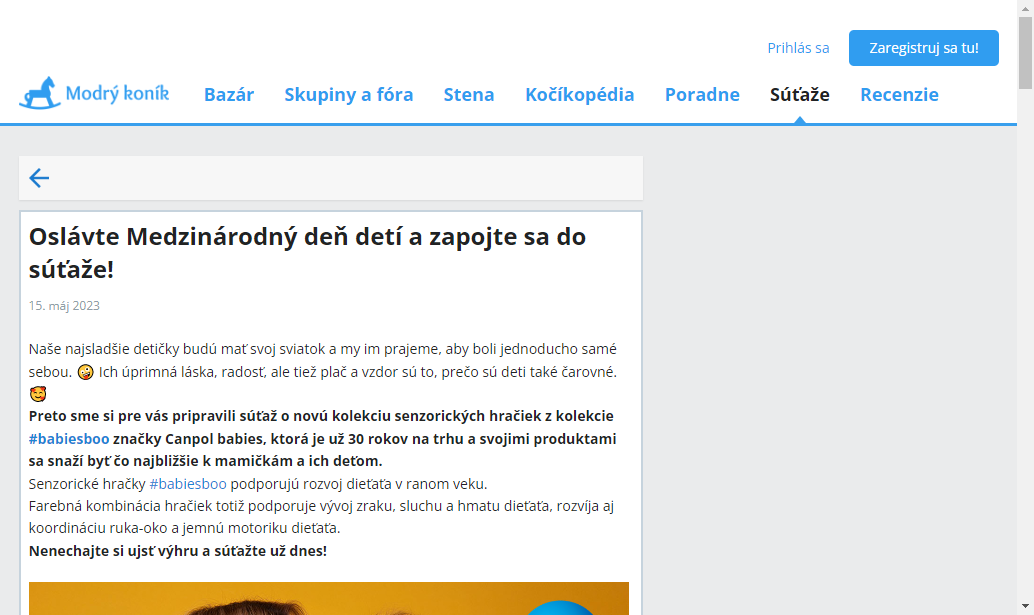Click the Prihlás sa login link
Screen dimensions: 1034x615
click(798, 48)
